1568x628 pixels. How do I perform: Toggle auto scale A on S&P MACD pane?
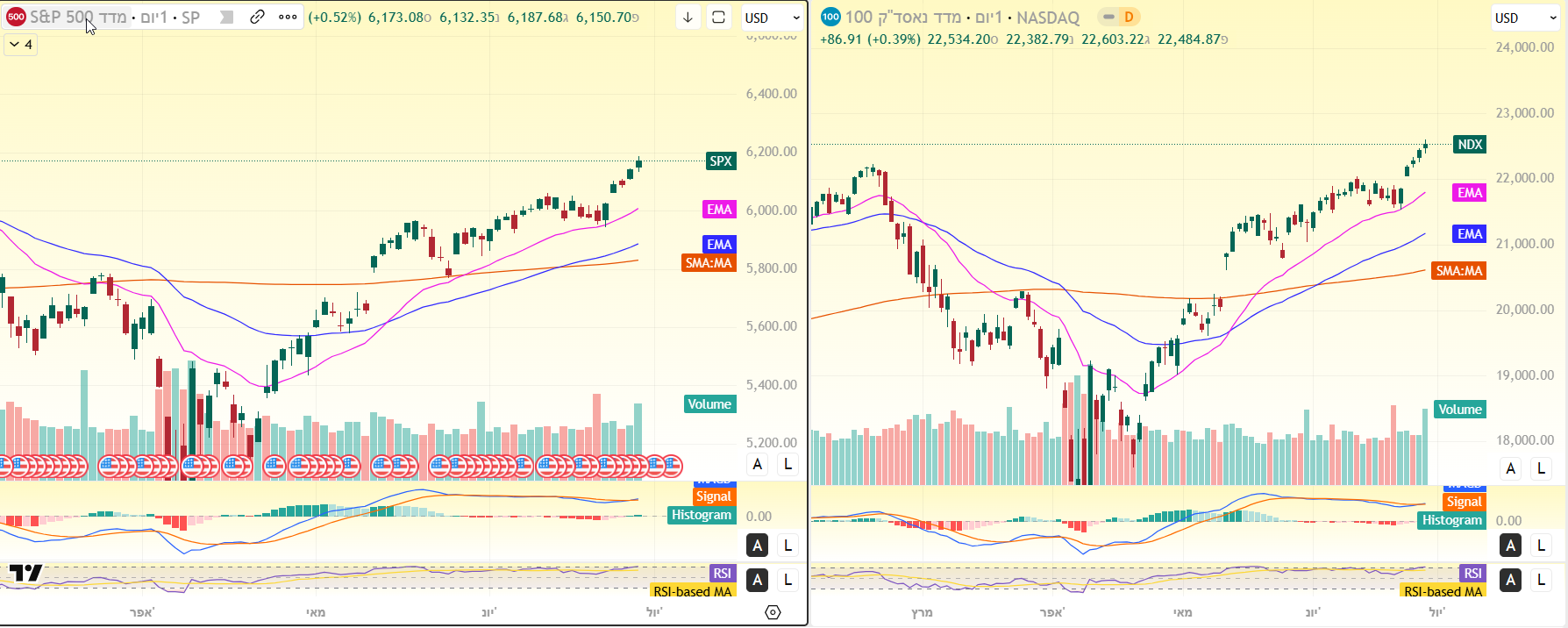(758, 546)
